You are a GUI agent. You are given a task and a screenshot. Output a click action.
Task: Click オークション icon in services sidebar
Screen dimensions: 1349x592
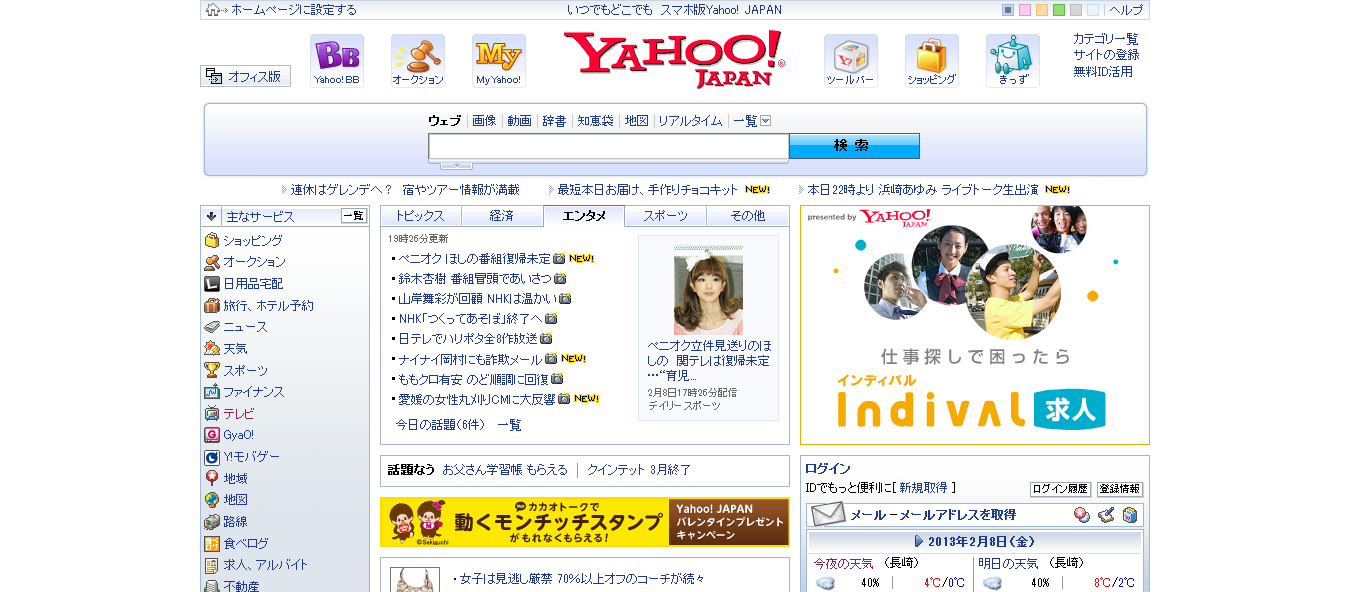(212, 262)
